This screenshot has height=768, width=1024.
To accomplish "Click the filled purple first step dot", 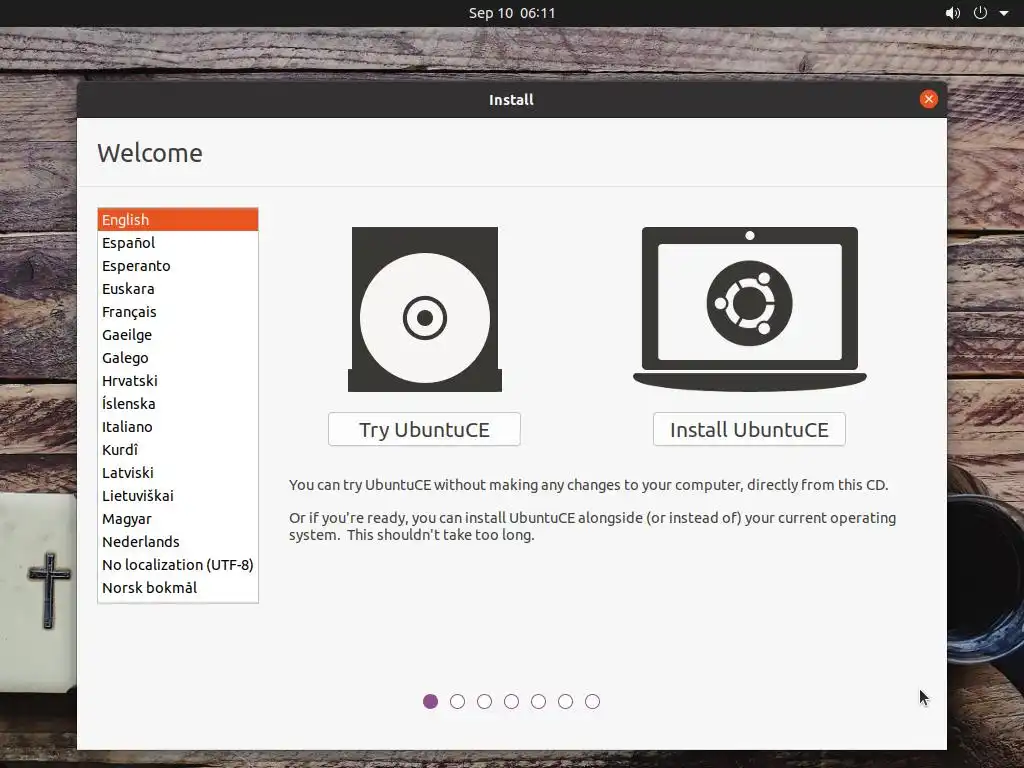I will click(430, 701).
